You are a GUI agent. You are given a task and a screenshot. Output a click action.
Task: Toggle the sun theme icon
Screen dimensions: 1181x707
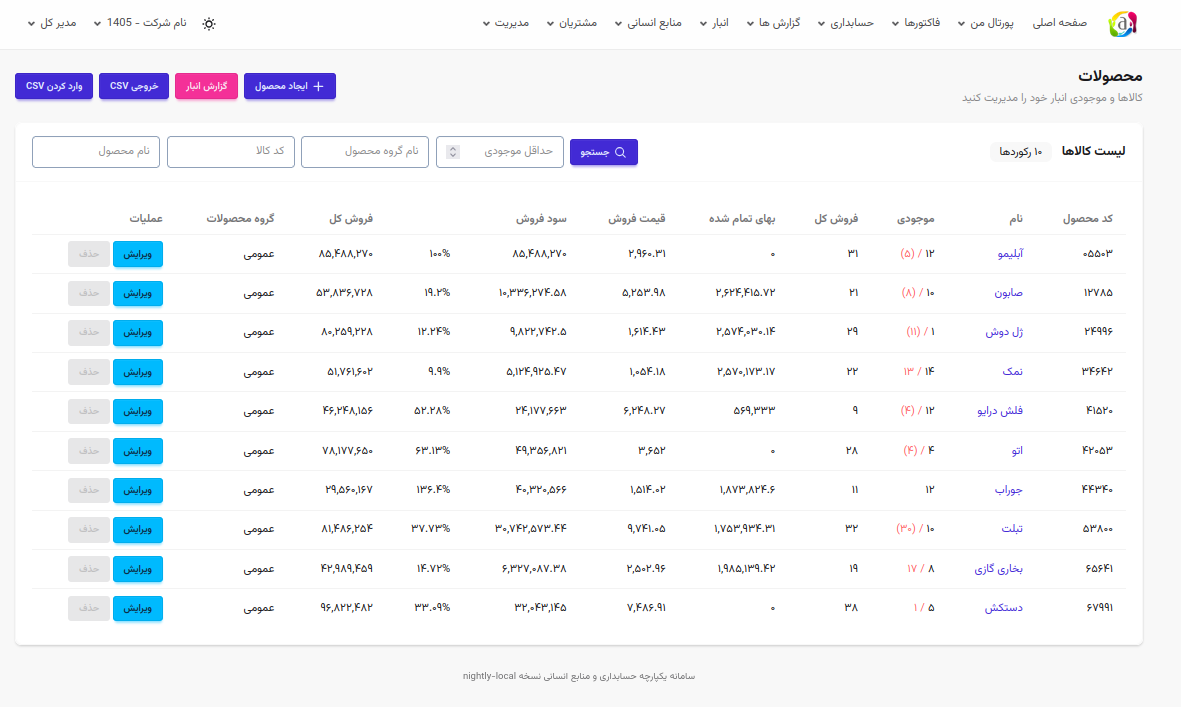pos(209,23)
